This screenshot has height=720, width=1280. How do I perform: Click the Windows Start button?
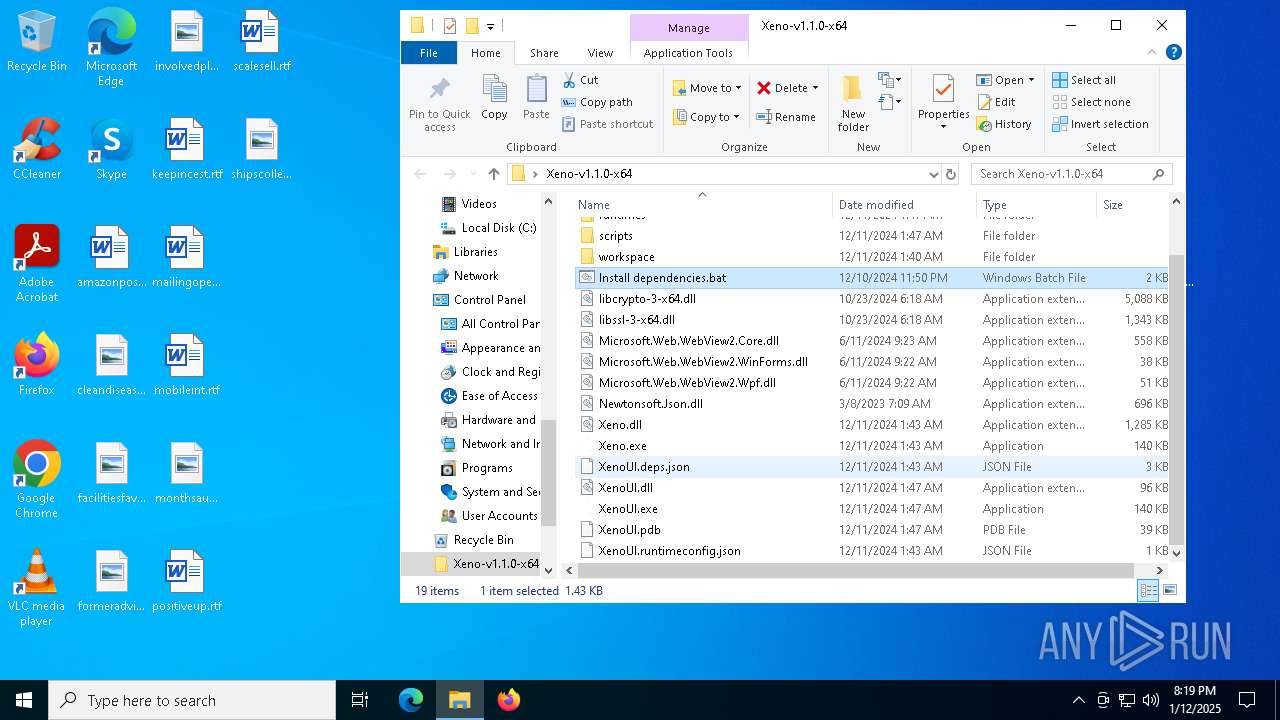click(x=24, y=700)
